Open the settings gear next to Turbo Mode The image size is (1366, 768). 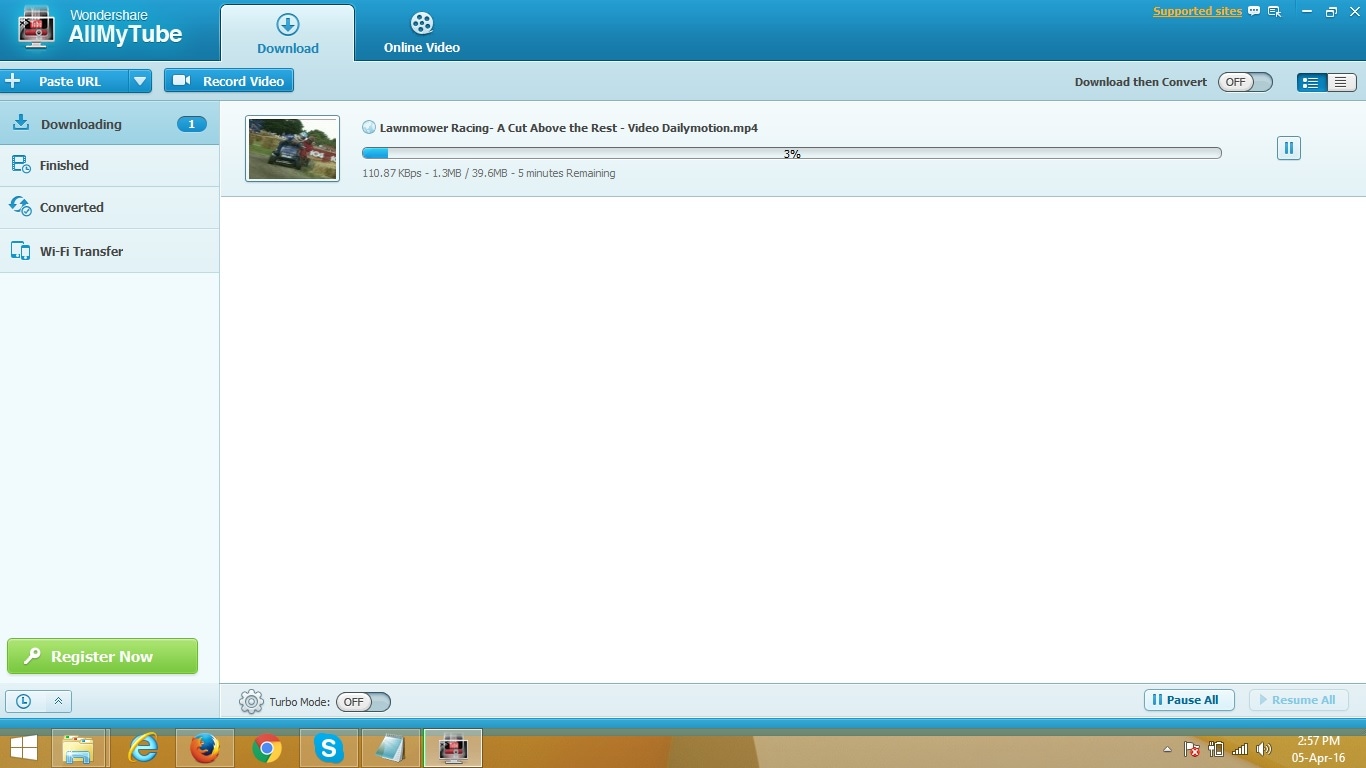pos(251,702)
